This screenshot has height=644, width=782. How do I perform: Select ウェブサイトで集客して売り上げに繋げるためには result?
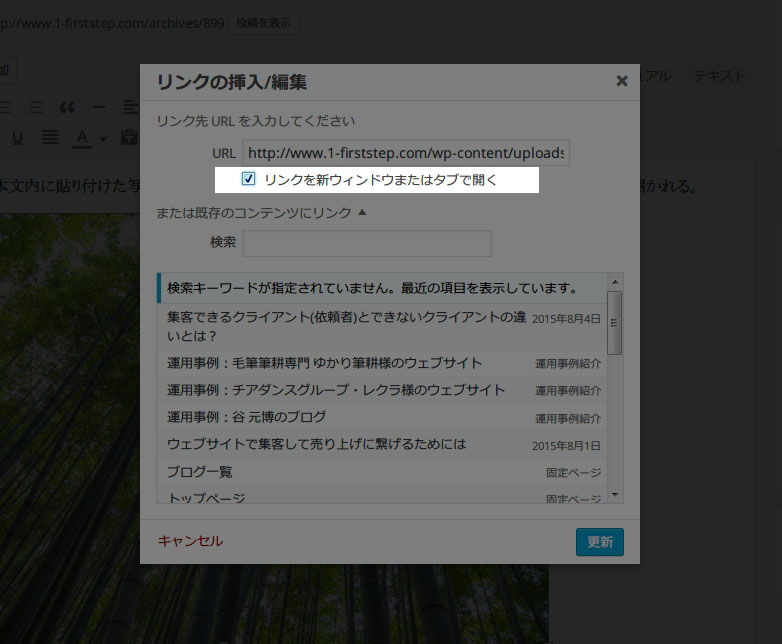click(382, 444)
